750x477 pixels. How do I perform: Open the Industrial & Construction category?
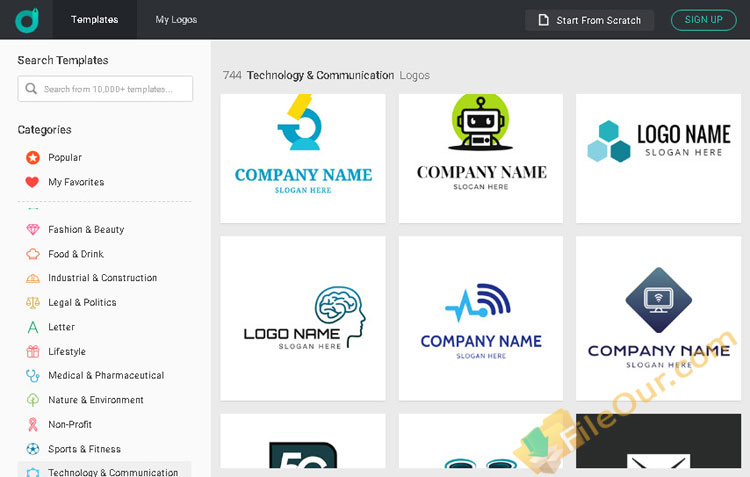coord(102,278)
